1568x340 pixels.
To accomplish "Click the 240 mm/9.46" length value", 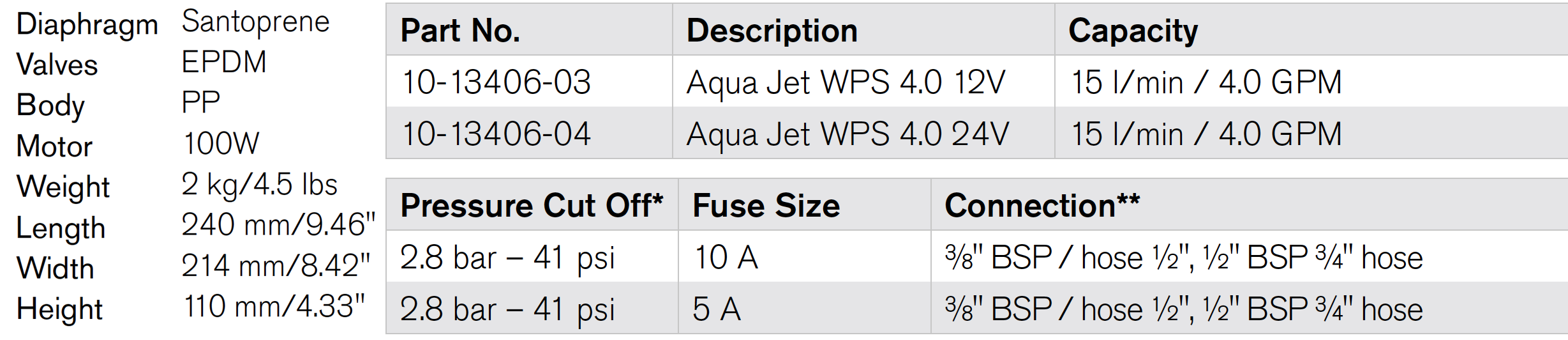I will tap(278, 224).
